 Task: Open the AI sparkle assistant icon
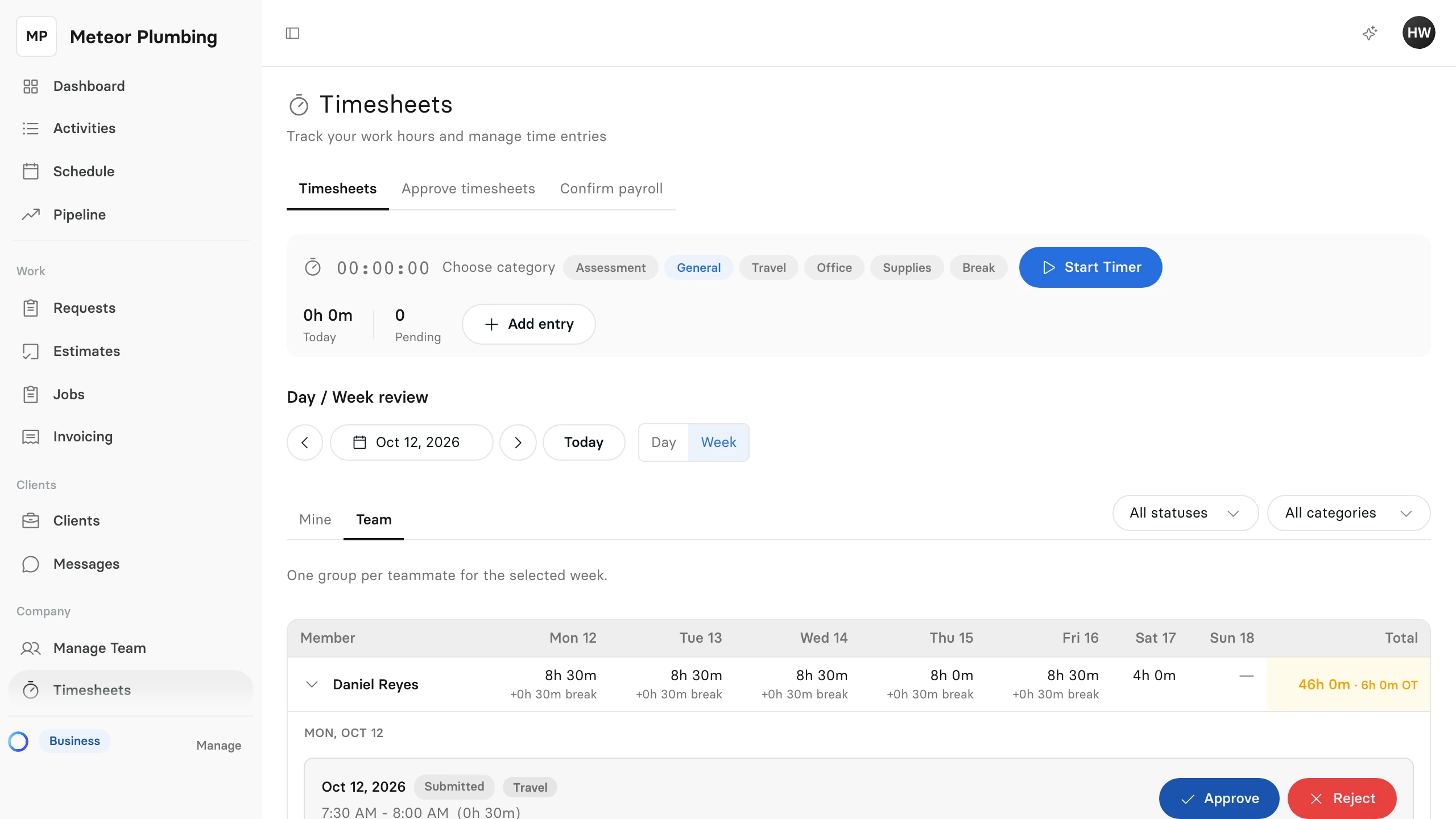pos(1370,33)
